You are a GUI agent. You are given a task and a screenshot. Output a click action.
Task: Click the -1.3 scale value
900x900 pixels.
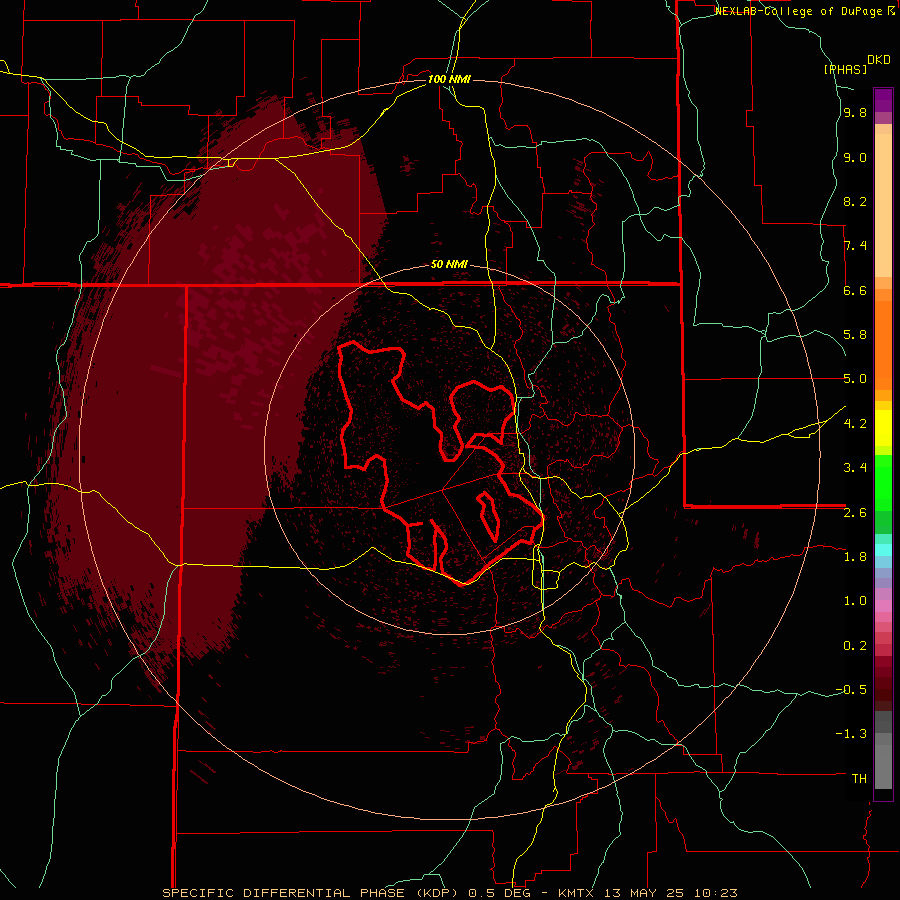[851, 734]
